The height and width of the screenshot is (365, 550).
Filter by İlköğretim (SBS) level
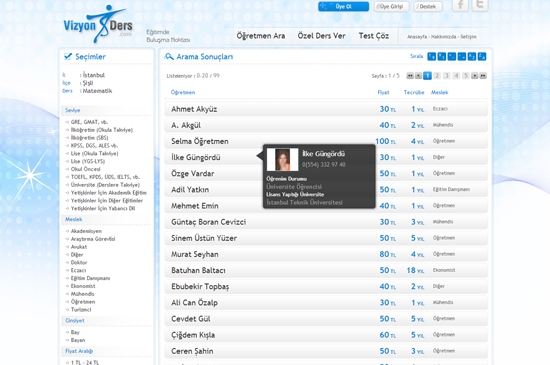coord(89,138)
